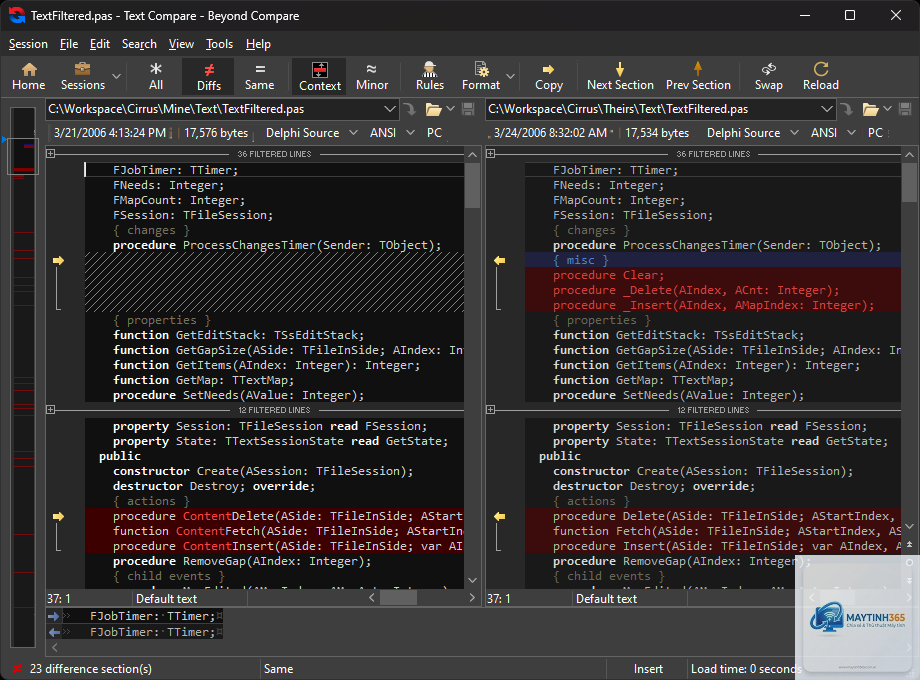Viewport: 920px width, 680px height.
Task: Expand the Format dropdown arrow
Action: point(510,77)
